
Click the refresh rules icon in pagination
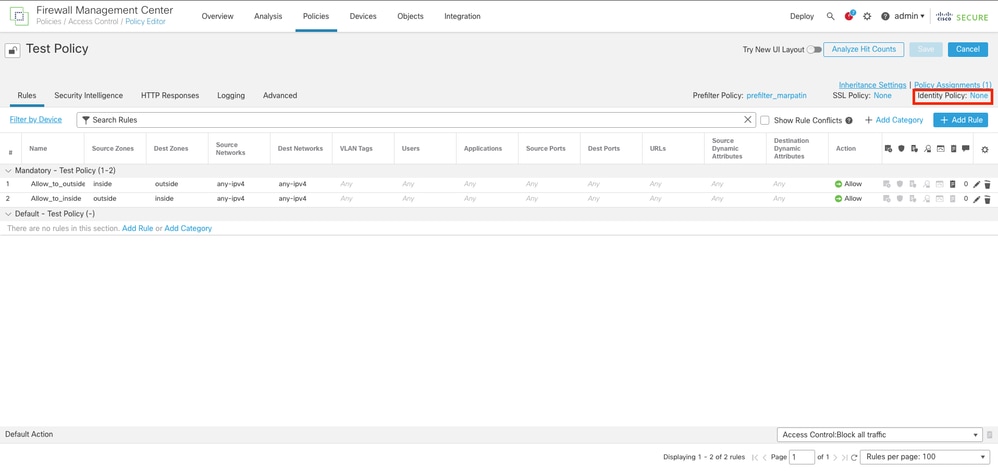tap(854, 457)
